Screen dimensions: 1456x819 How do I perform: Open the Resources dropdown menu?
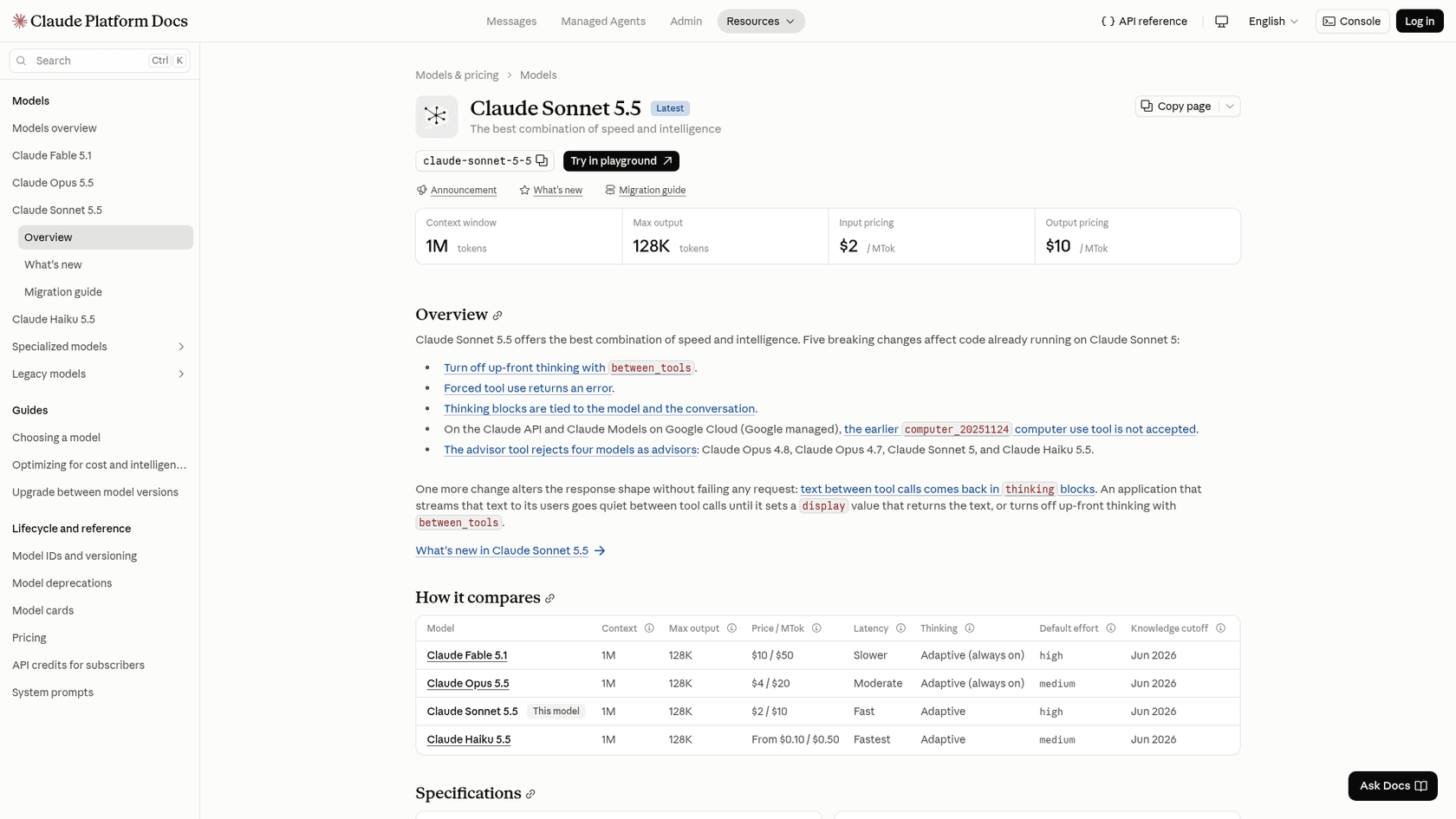tap(761, 21)
